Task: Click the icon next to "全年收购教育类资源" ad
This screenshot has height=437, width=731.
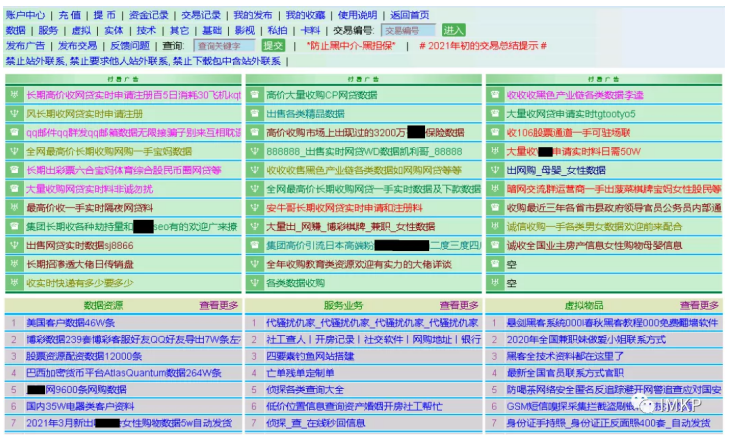Action: [x=255, y=264]
